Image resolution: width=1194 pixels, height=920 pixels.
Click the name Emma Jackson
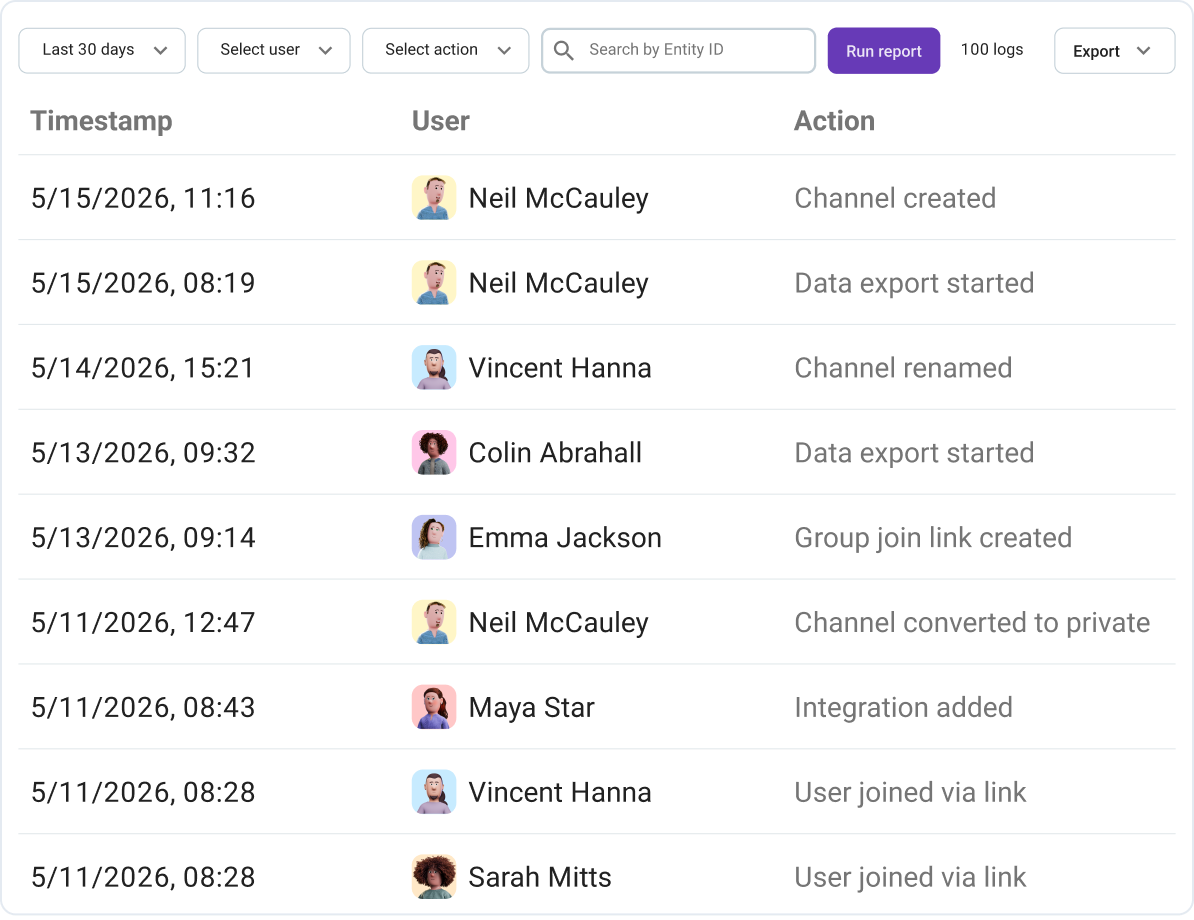565,538
